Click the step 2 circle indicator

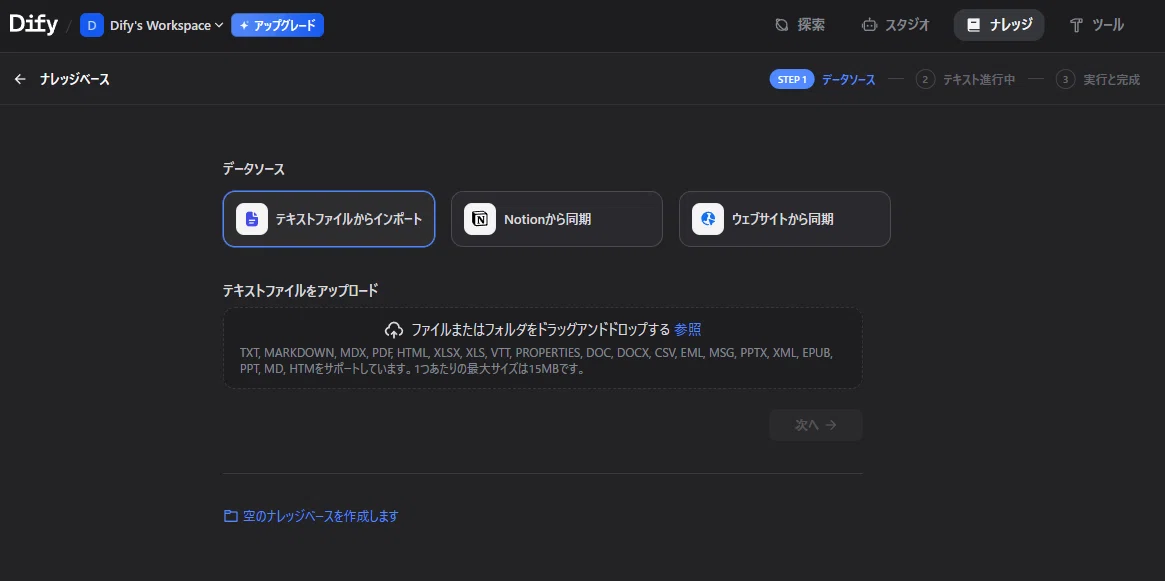[x=925, y=79]
